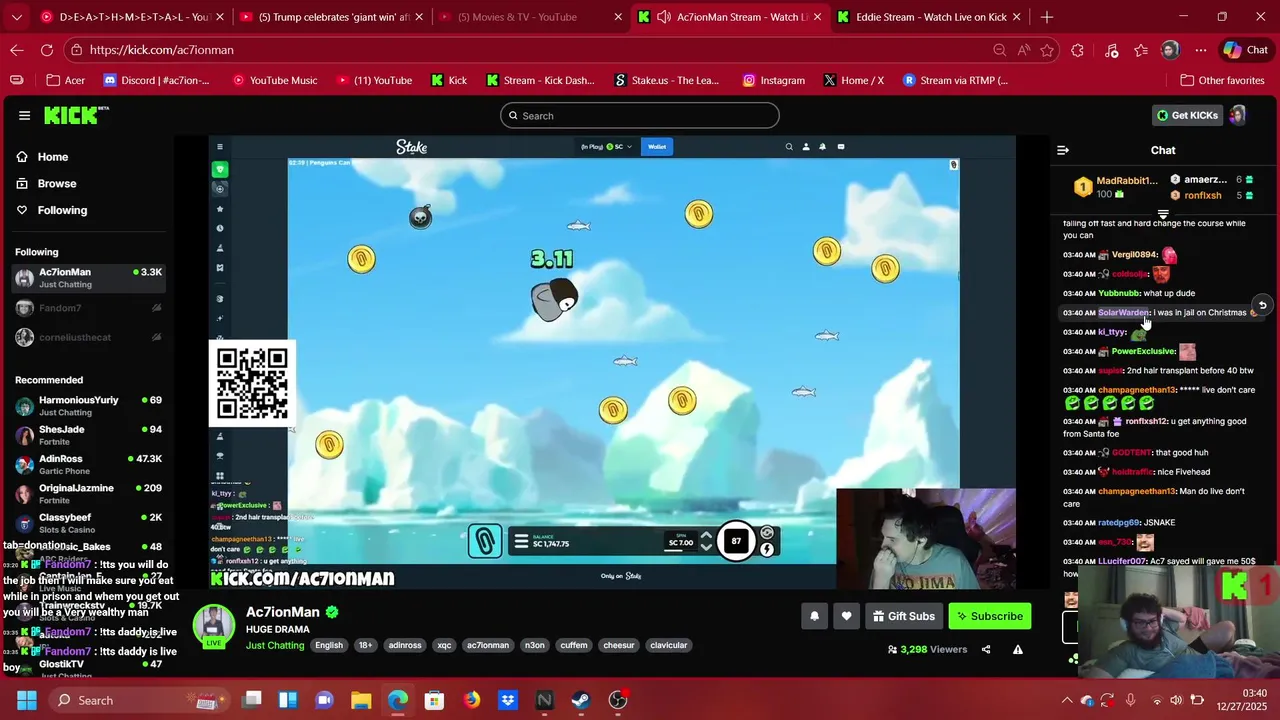Click the share stream icon
The image size is (1280, 720).
click(x=986, y=649)
